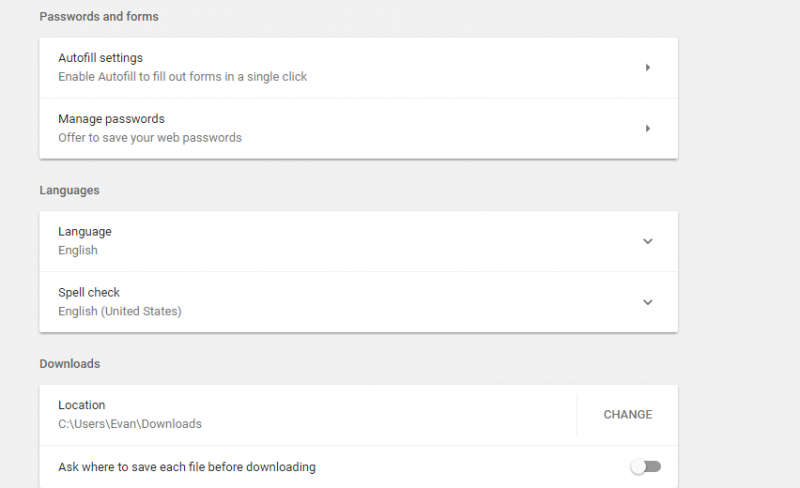
Task: Click 'Offer to save your web passwords' text
Action: [x=150, y=137]
